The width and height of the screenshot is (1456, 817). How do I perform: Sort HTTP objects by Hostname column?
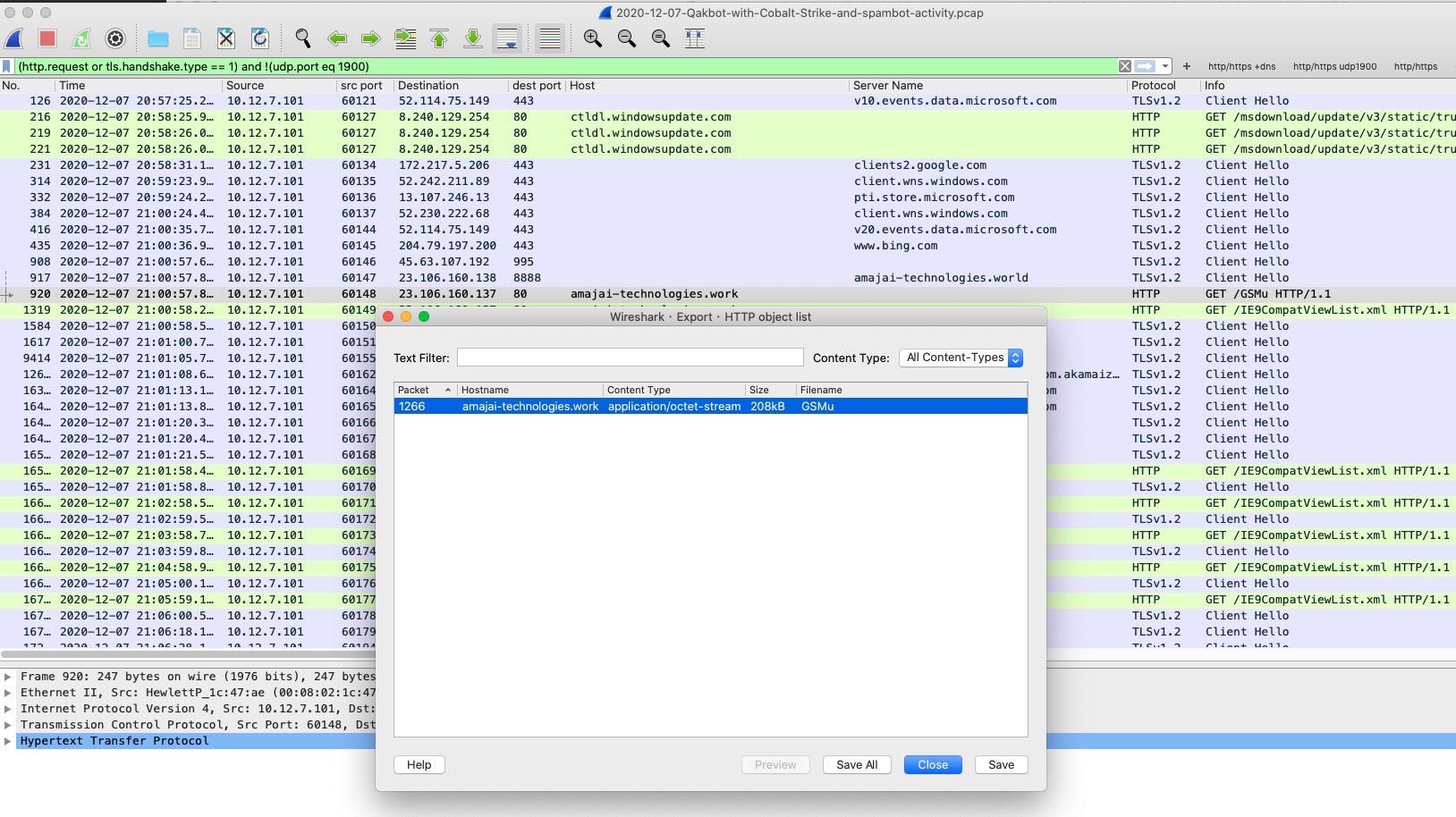tap(529, 390)
